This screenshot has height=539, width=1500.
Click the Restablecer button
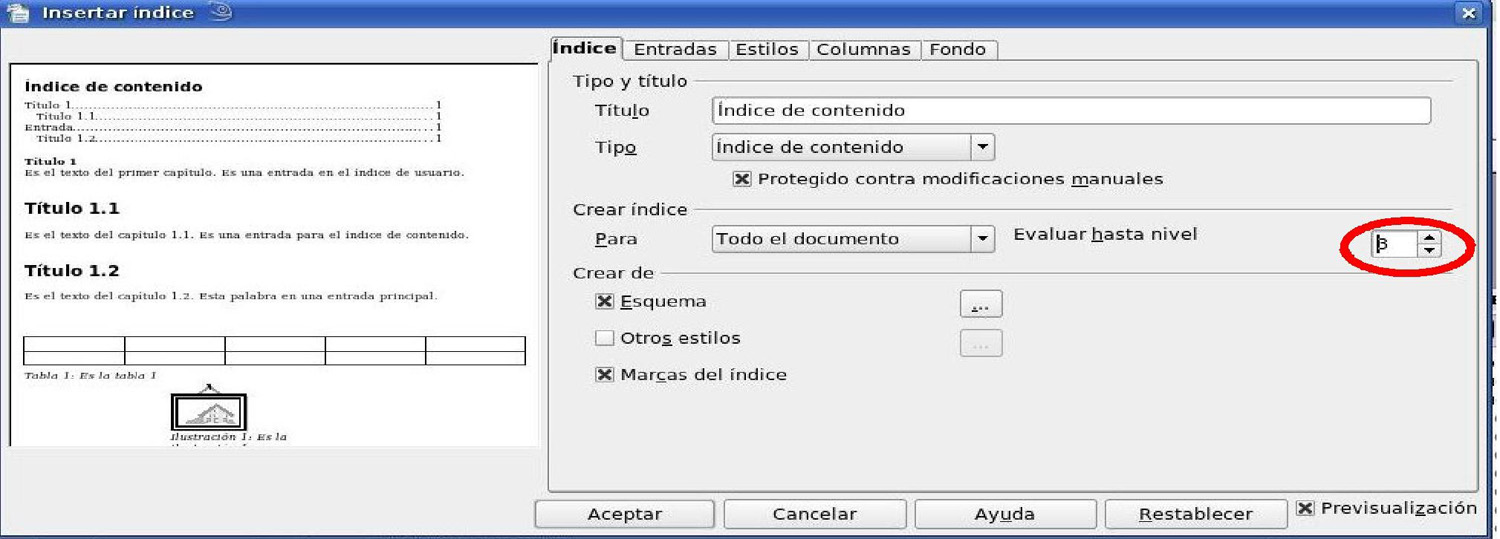click(1195, 514)
